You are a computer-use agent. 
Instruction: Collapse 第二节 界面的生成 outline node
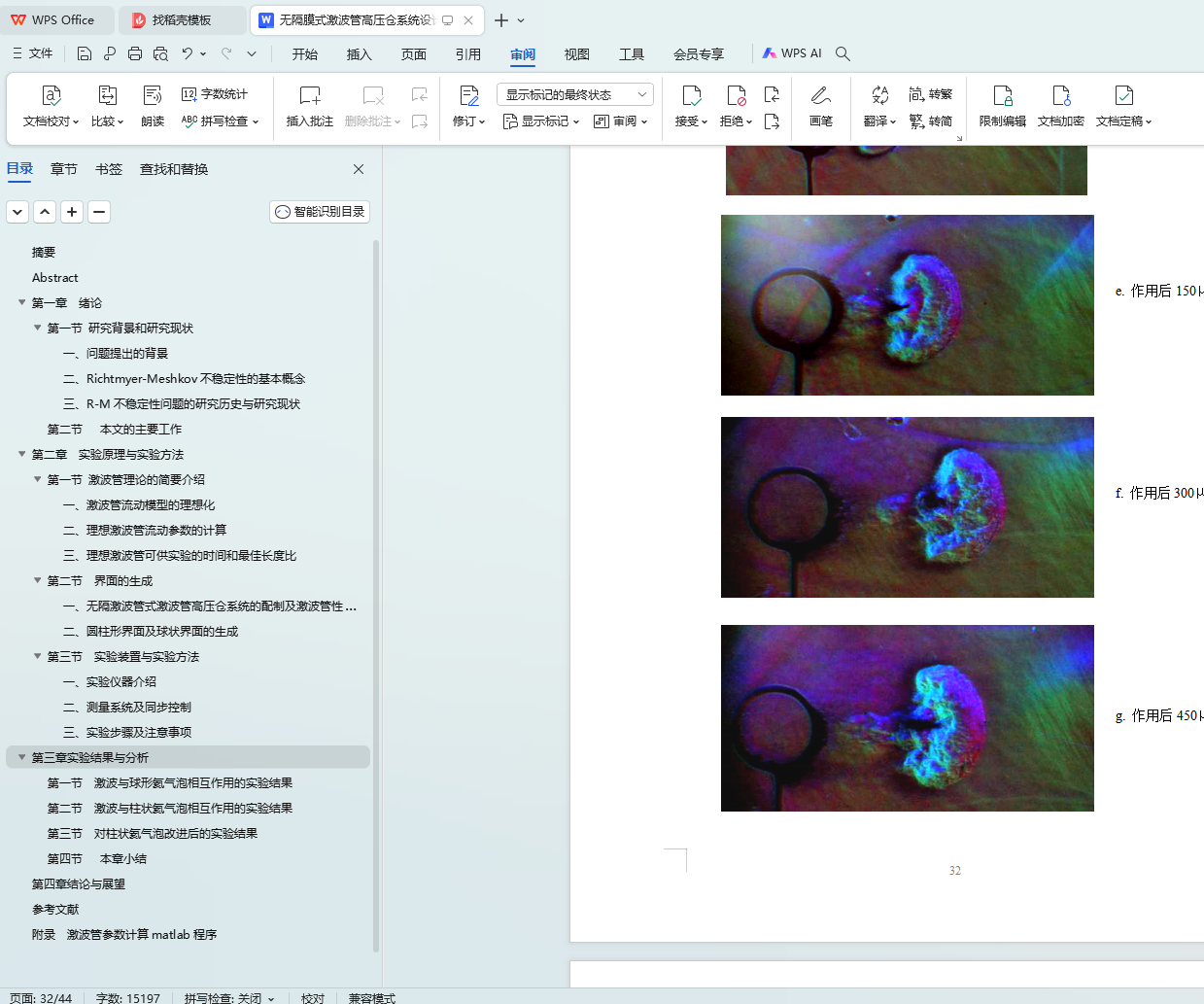[x=38, y=580]
